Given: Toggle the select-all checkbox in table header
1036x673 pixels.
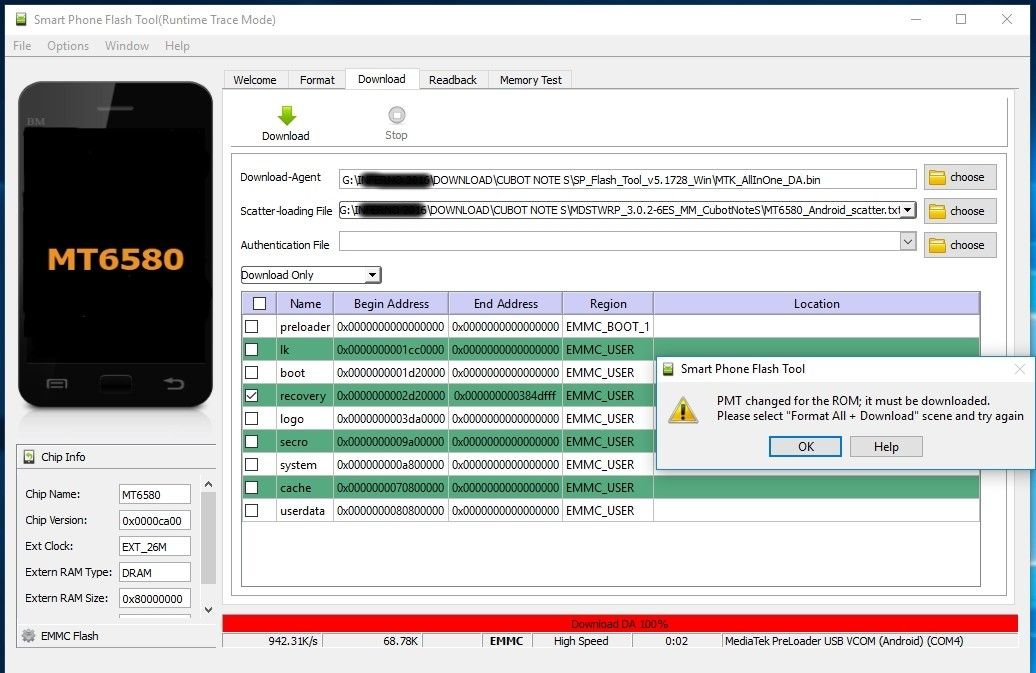Looking at the screenshot, I should click(260, 304).
